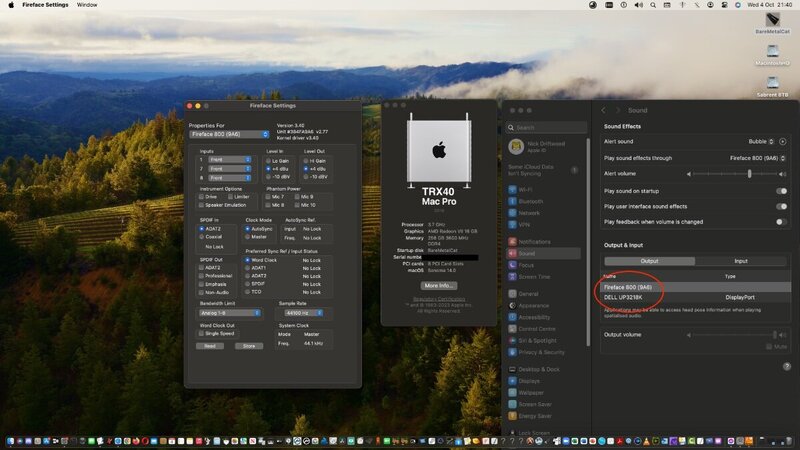The height and width of the screenshot is (450, 800).
Task: Switch to the Input tab
Action: pyautogui.click(x=741, y=261)
